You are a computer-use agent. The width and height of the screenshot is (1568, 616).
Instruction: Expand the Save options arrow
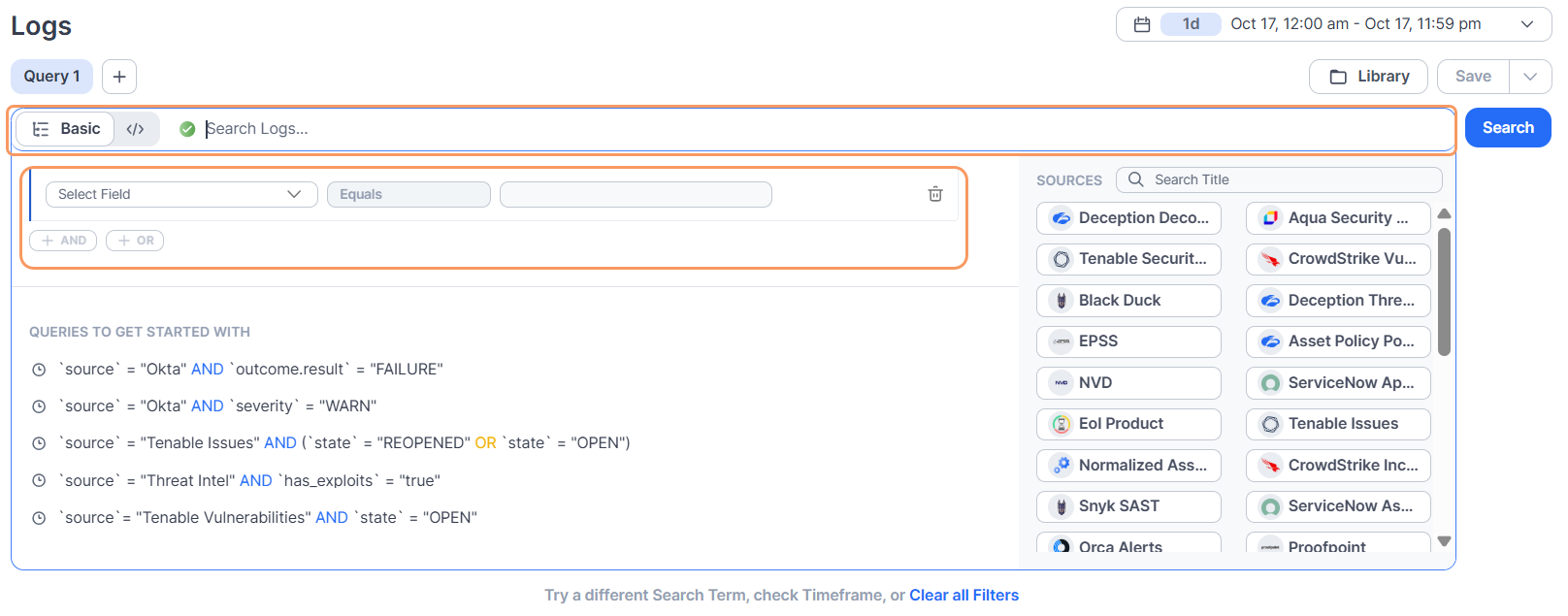pos(1530,77)
